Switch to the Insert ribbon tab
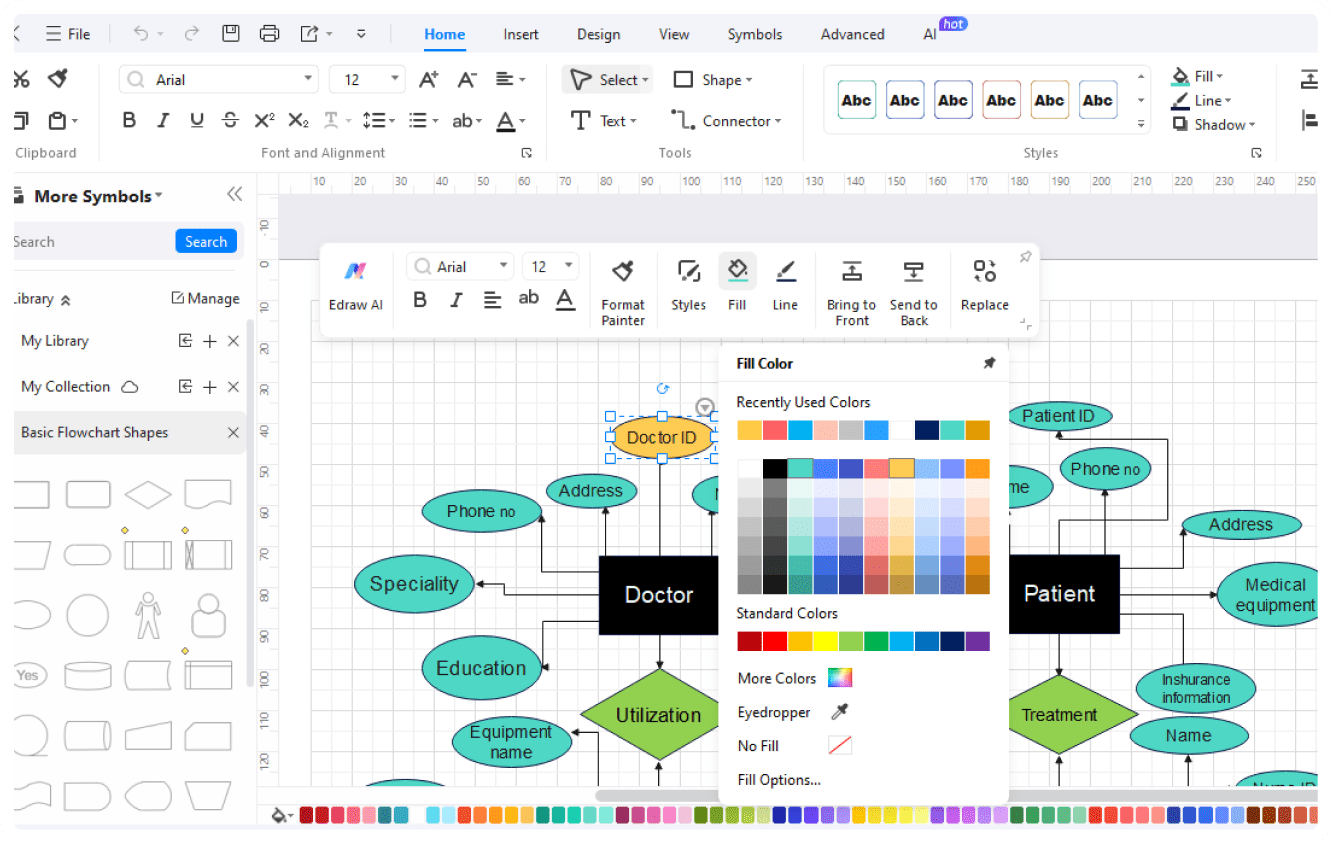The width and height of the screenshot is (1332, 844). 521,33
